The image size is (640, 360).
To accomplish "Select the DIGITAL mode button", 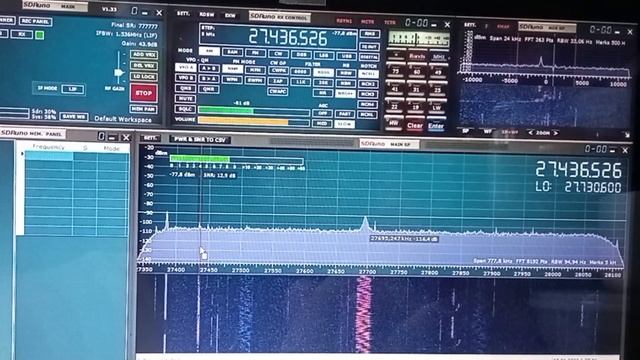I will pos(369,57).
